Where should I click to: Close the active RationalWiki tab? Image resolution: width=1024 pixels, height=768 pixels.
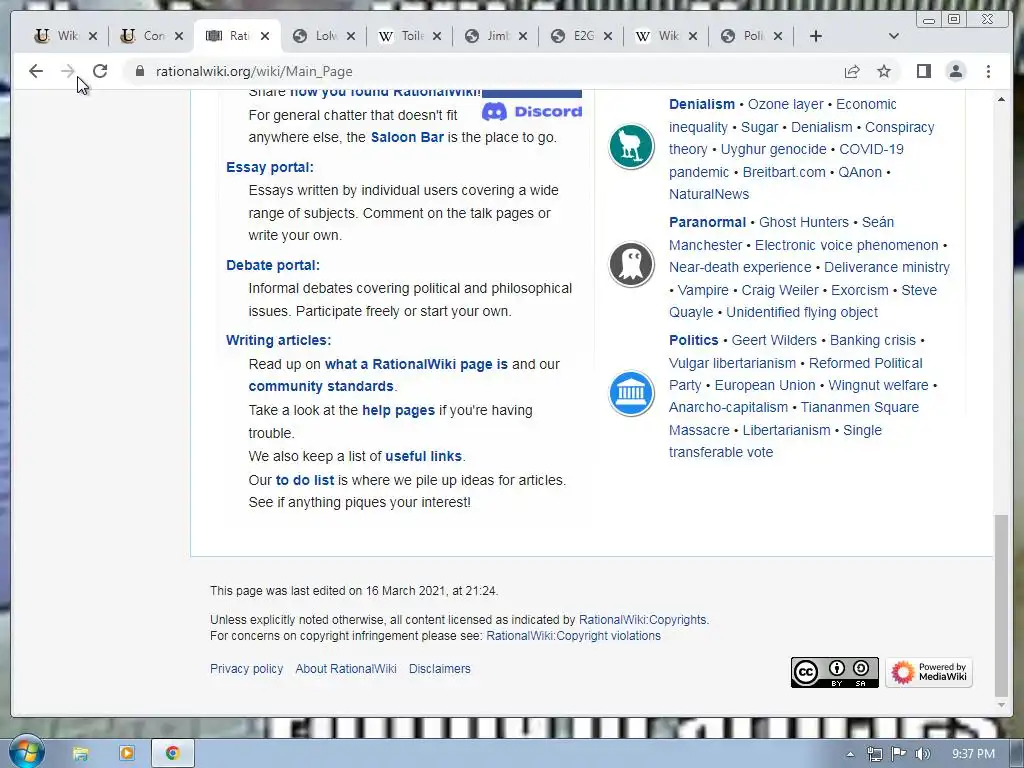[264, 36]
